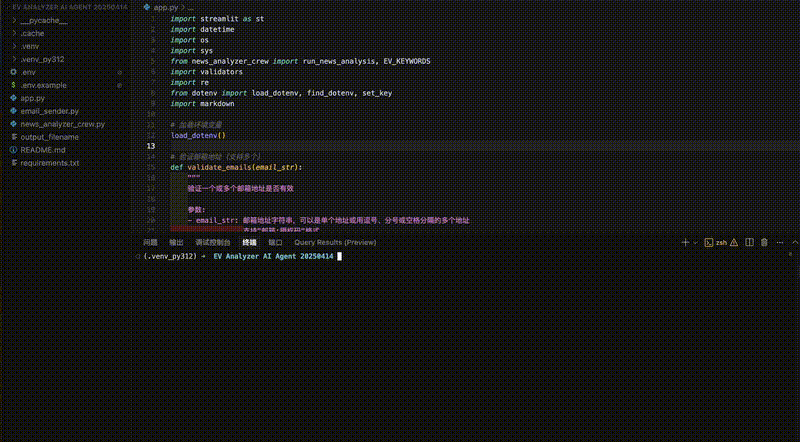Open the 端口 panel tab
Screen dimensions: 800x442
point(275,242)
